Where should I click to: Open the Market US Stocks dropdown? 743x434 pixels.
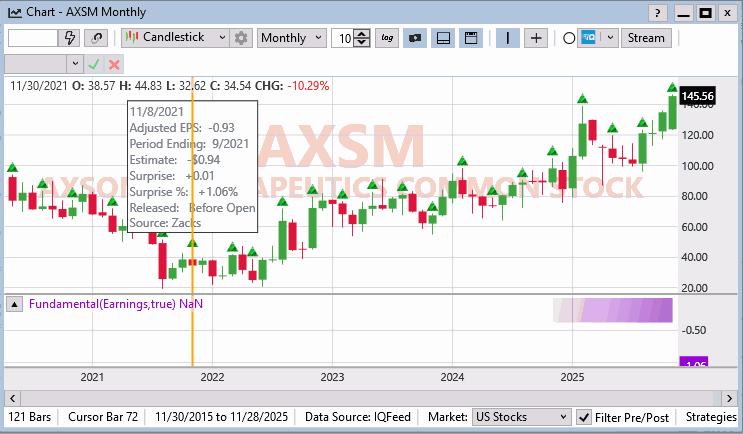[521, 417]
